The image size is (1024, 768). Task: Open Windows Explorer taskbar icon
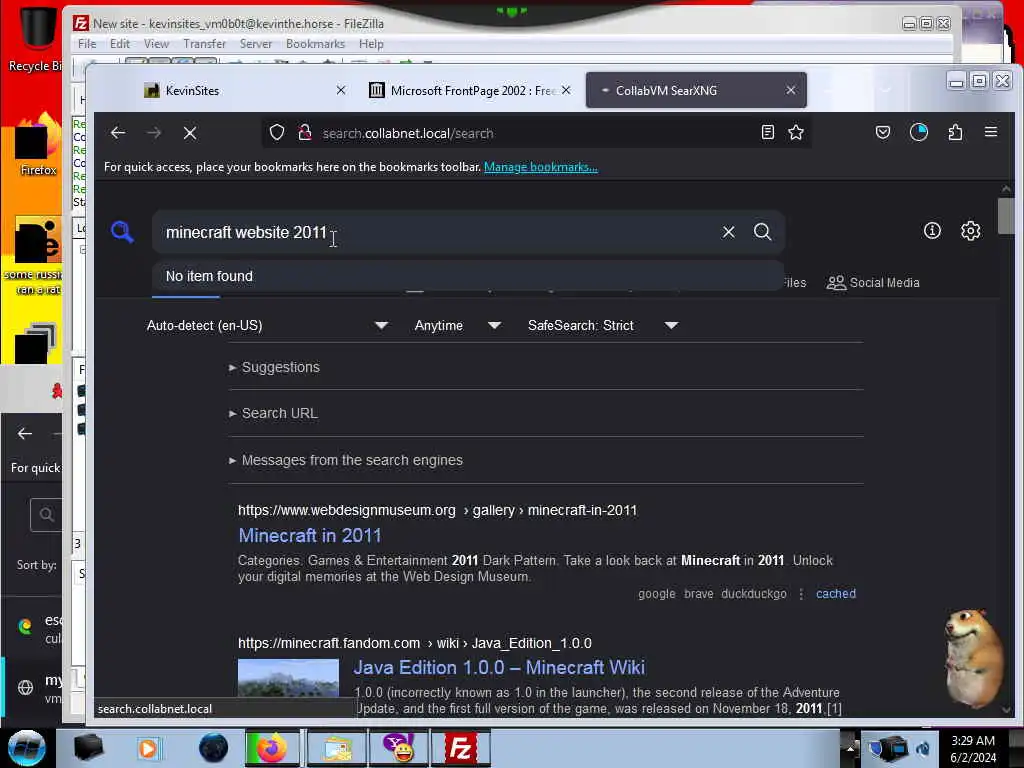(336, 748)
